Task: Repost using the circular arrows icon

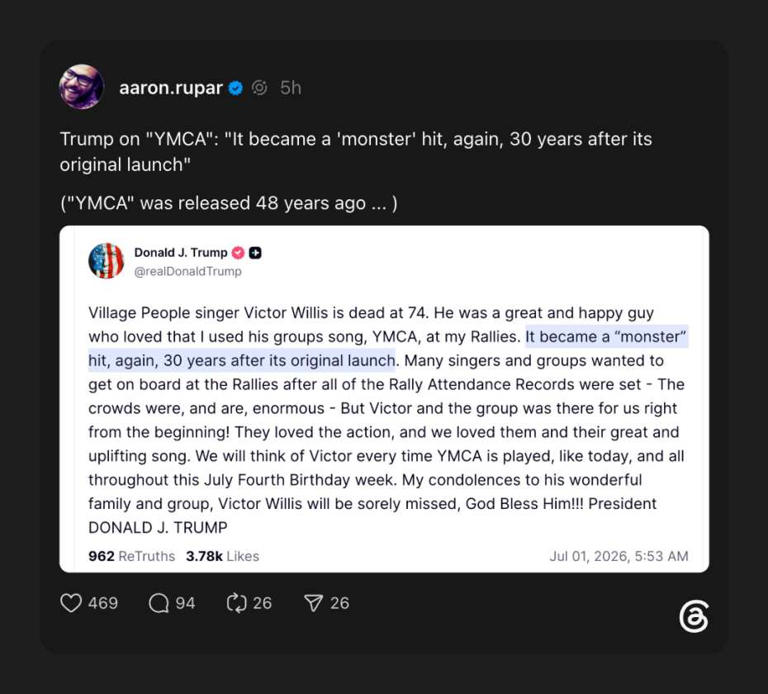Action: pos(237,603)
